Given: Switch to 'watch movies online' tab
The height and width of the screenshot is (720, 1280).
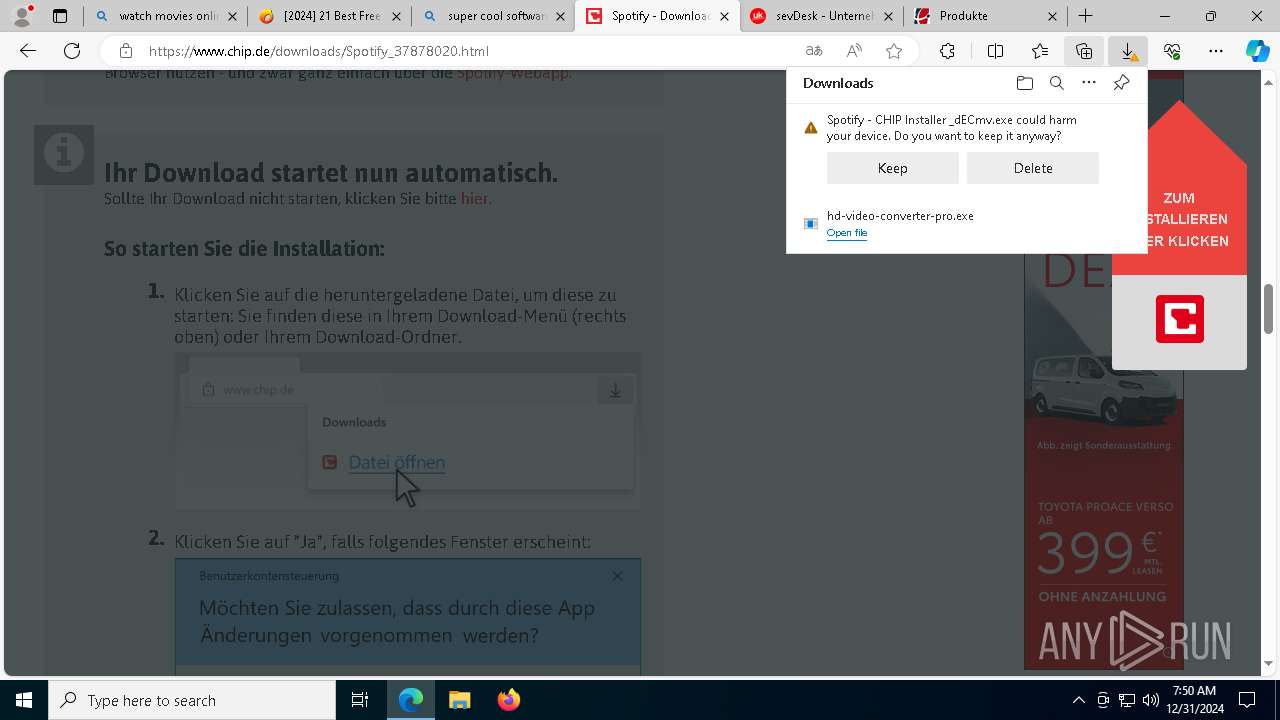Looking at the screenshot, I should (x=166, y=16).
